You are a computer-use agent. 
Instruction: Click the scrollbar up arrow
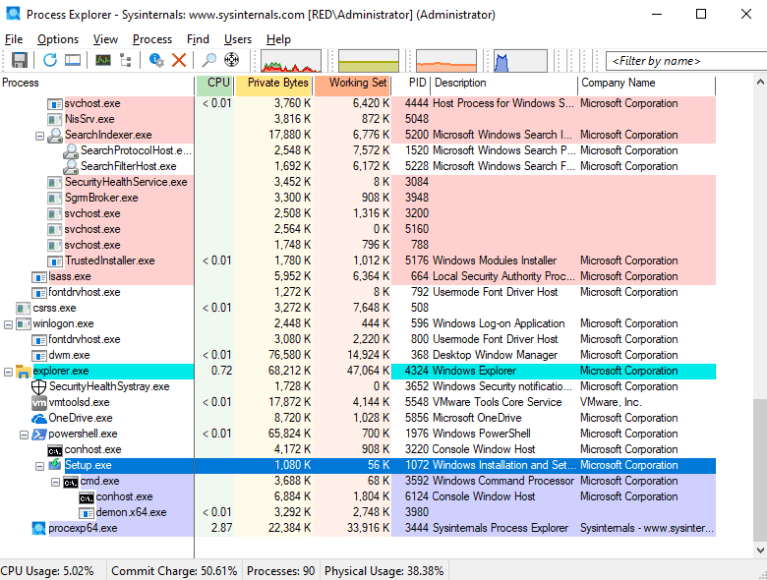point(760,82)
